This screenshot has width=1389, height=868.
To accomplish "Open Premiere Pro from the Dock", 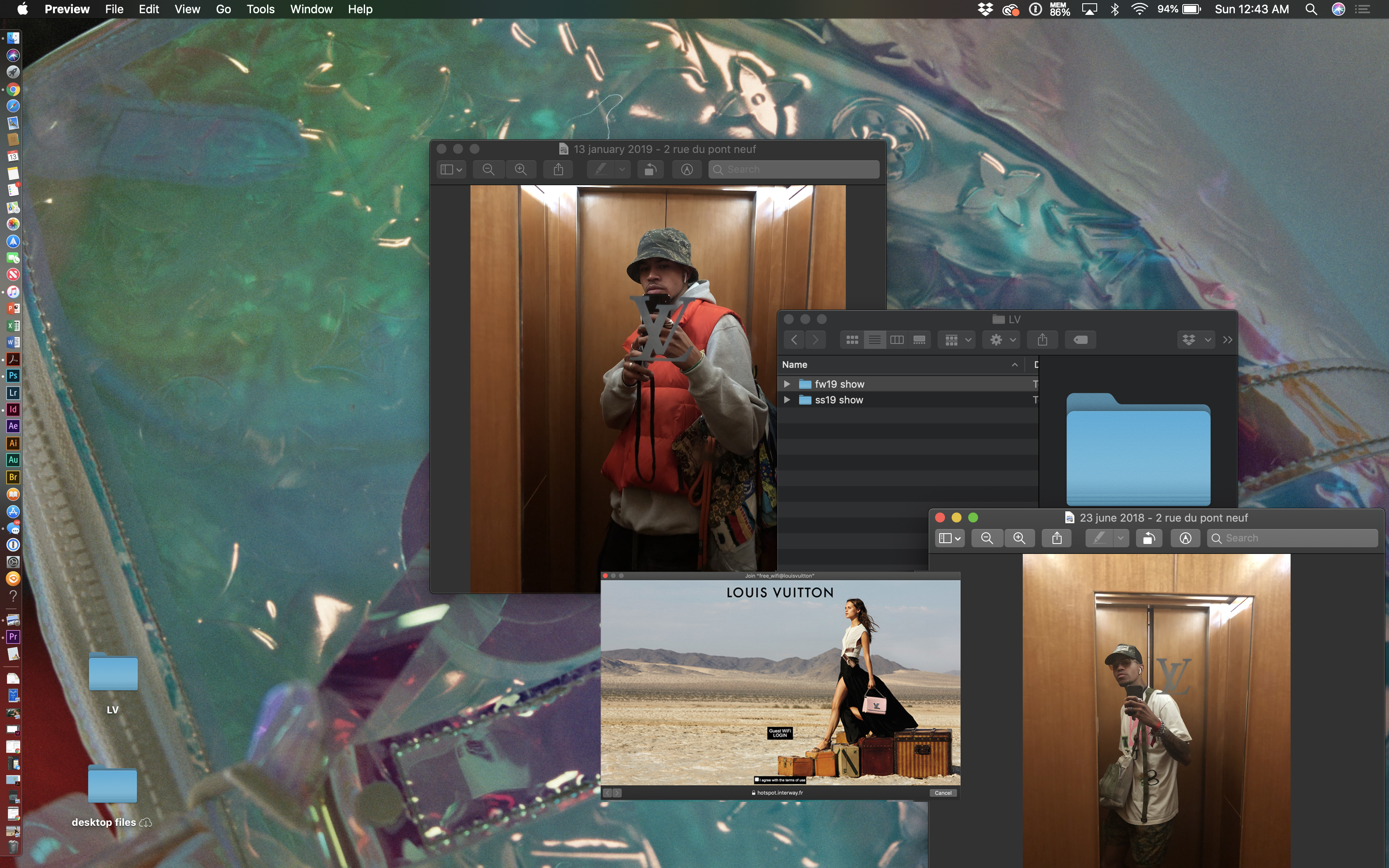I will [x=13, y=637].
